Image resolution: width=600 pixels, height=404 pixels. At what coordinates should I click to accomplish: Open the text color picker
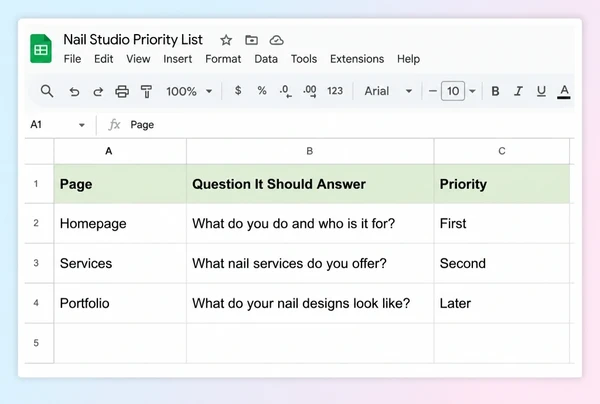(x=564, y=91)
